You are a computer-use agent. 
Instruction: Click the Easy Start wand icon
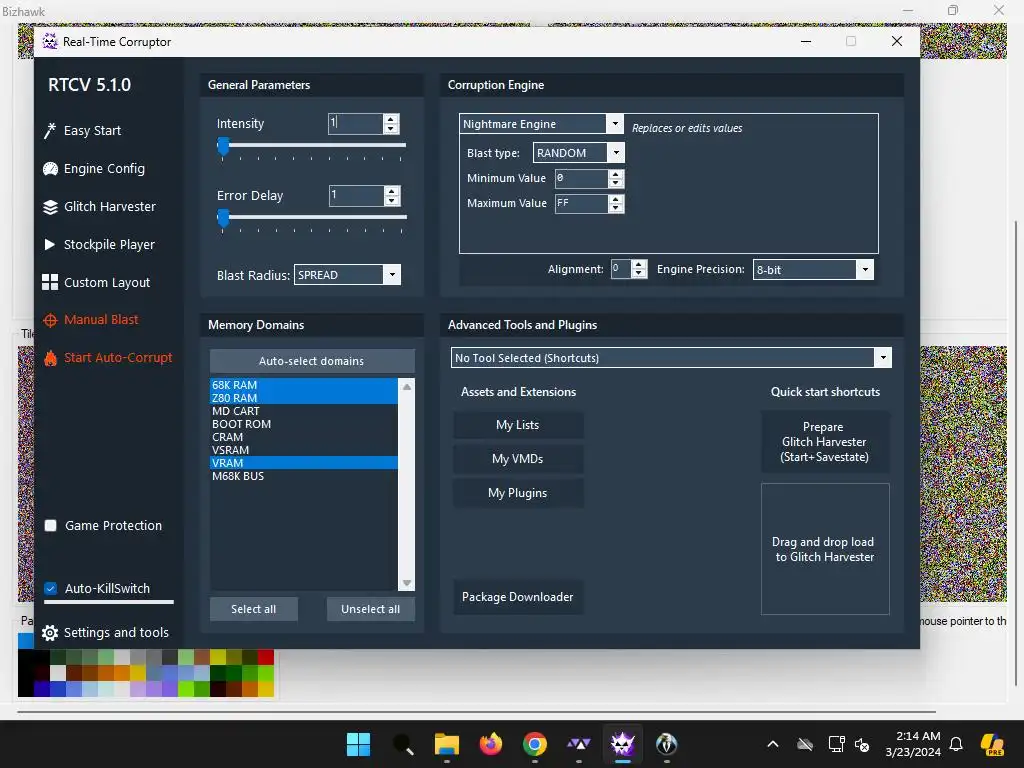click(x=50, y=131)
